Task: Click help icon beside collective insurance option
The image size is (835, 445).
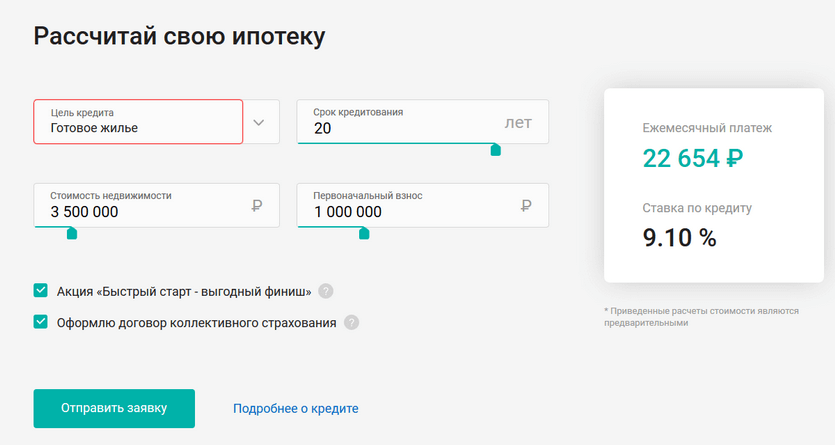Action: click(x=351, y=323)
